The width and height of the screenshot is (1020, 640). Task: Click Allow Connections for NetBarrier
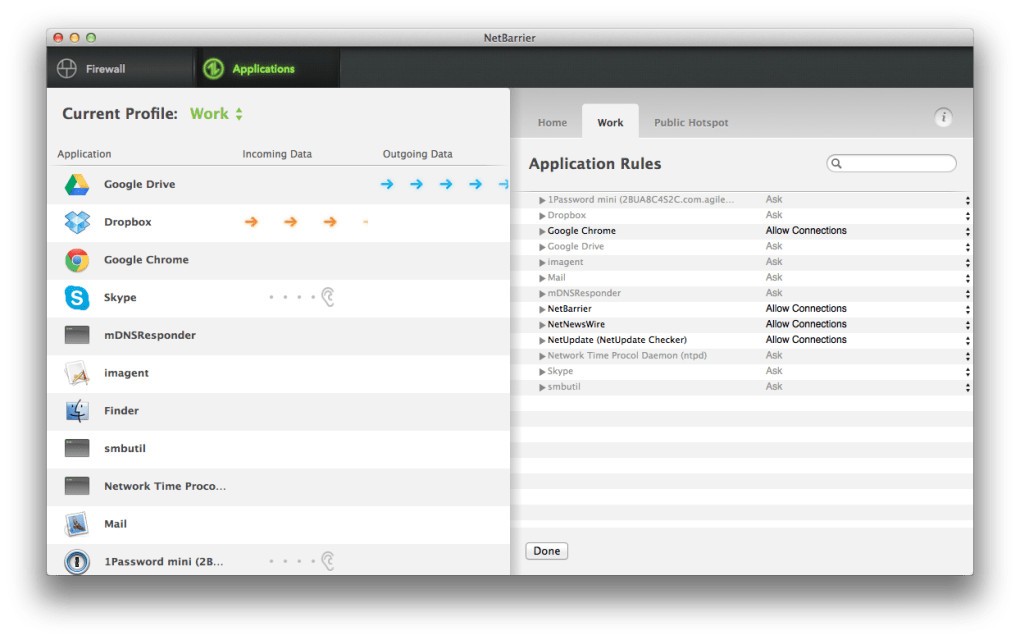click(806, 309)
